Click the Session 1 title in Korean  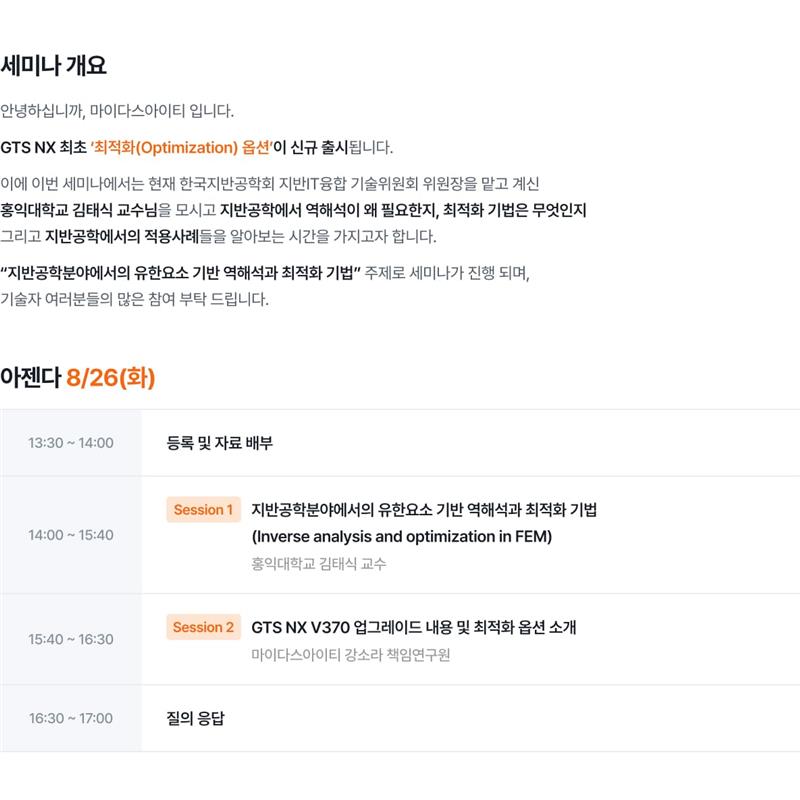coord(424,510)
